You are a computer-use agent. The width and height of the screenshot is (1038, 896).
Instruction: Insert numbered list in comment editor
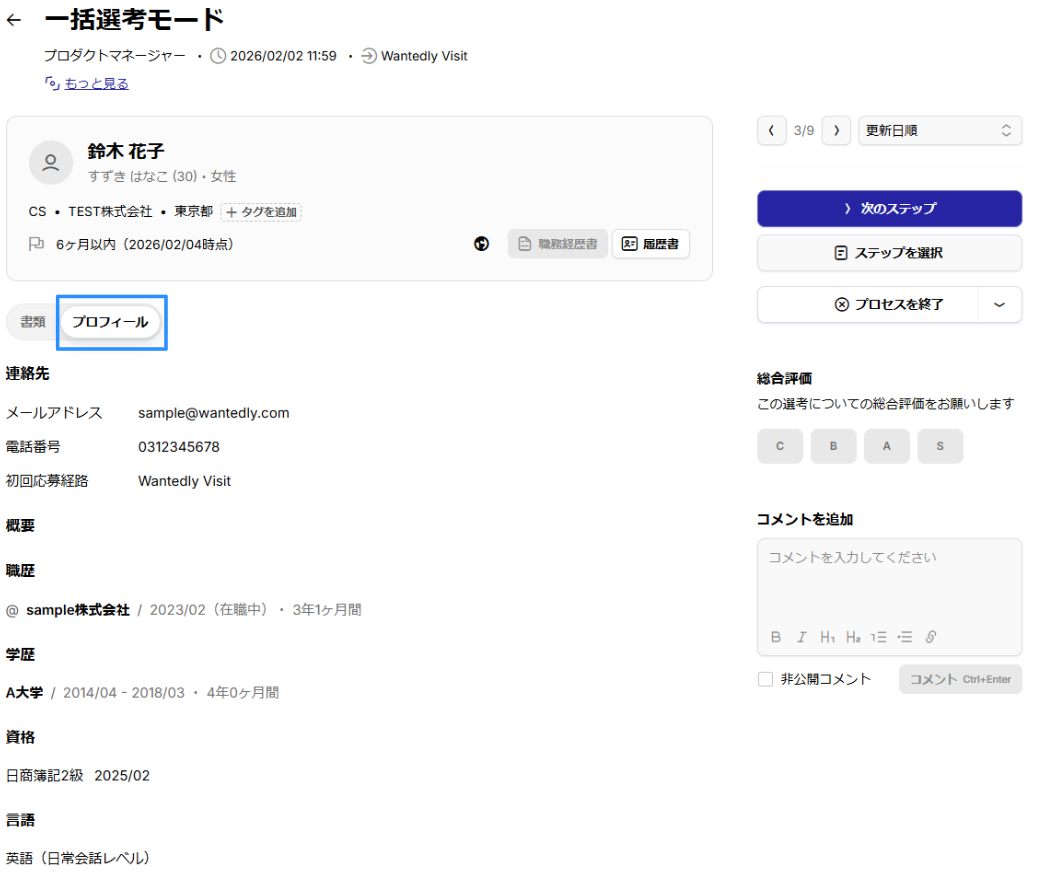879,637
